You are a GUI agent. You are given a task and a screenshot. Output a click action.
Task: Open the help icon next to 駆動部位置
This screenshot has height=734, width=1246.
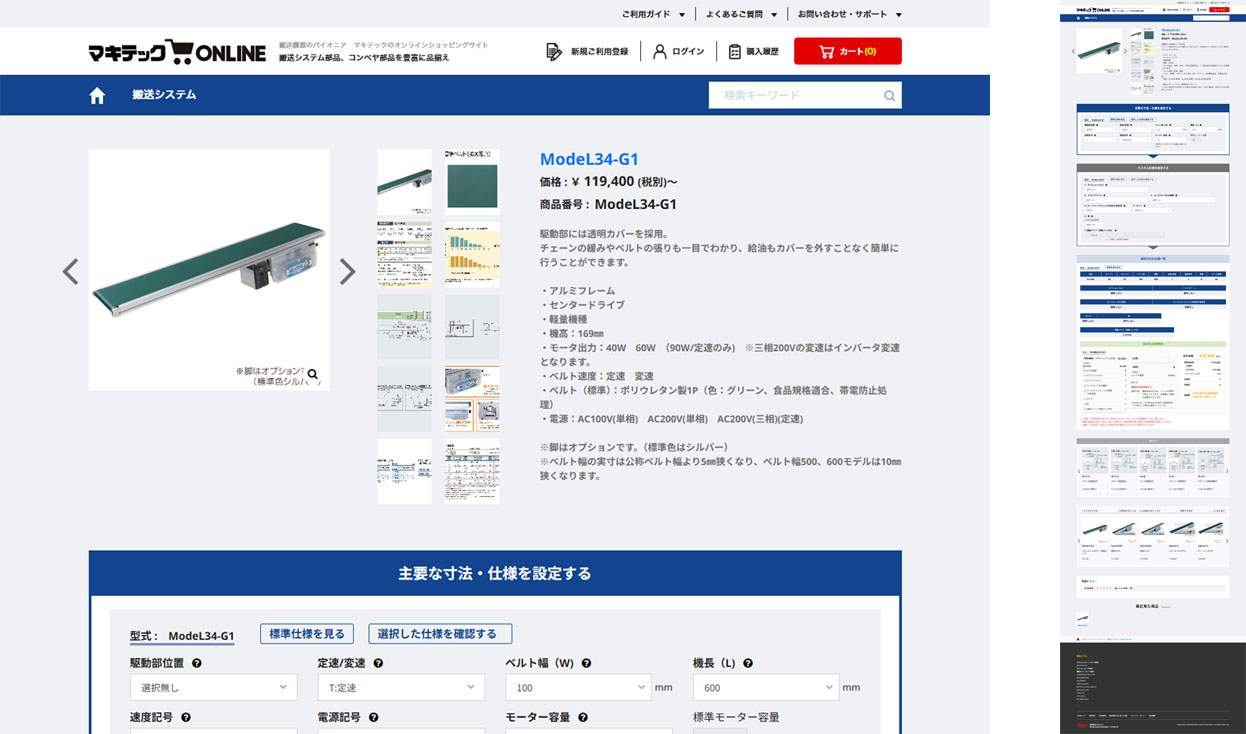(197, 663)
